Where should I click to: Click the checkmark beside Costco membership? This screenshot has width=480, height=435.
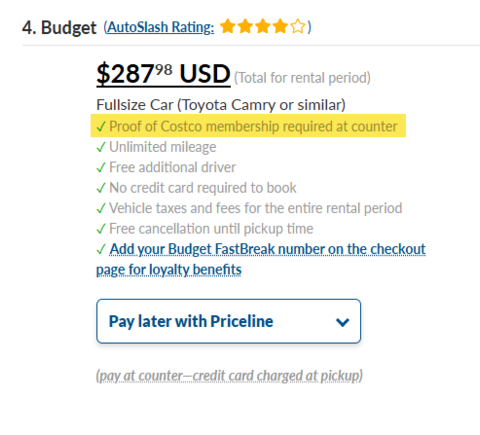[x=101, y=127]
